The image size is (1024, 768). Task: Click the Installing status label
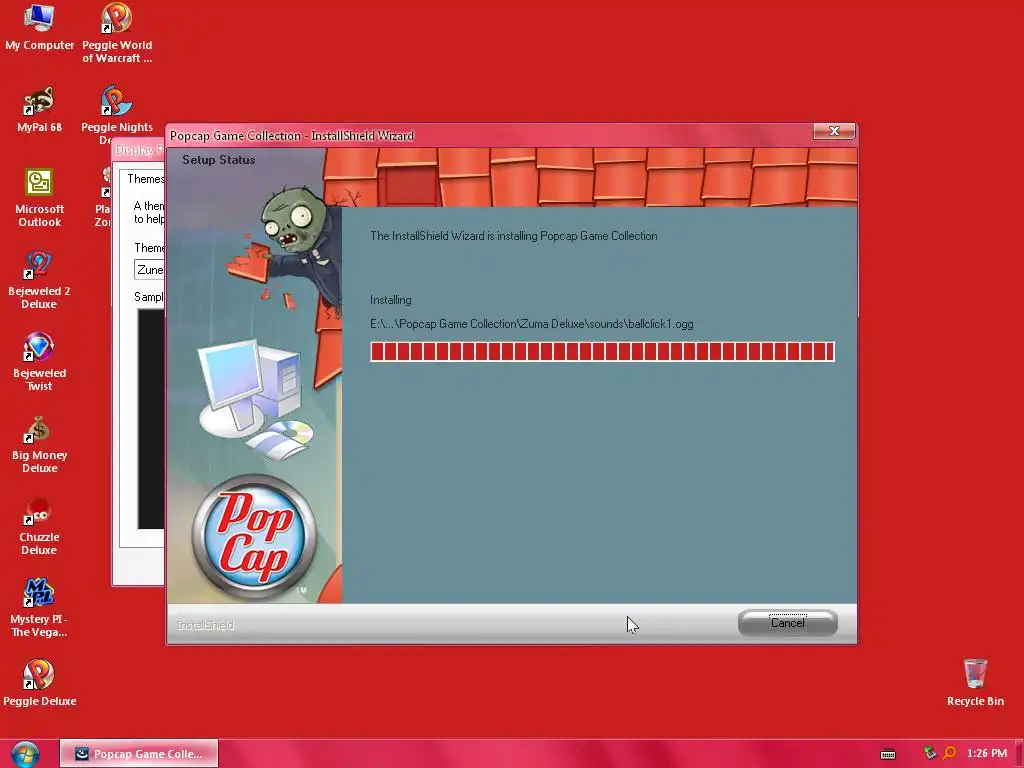(391, 300)
